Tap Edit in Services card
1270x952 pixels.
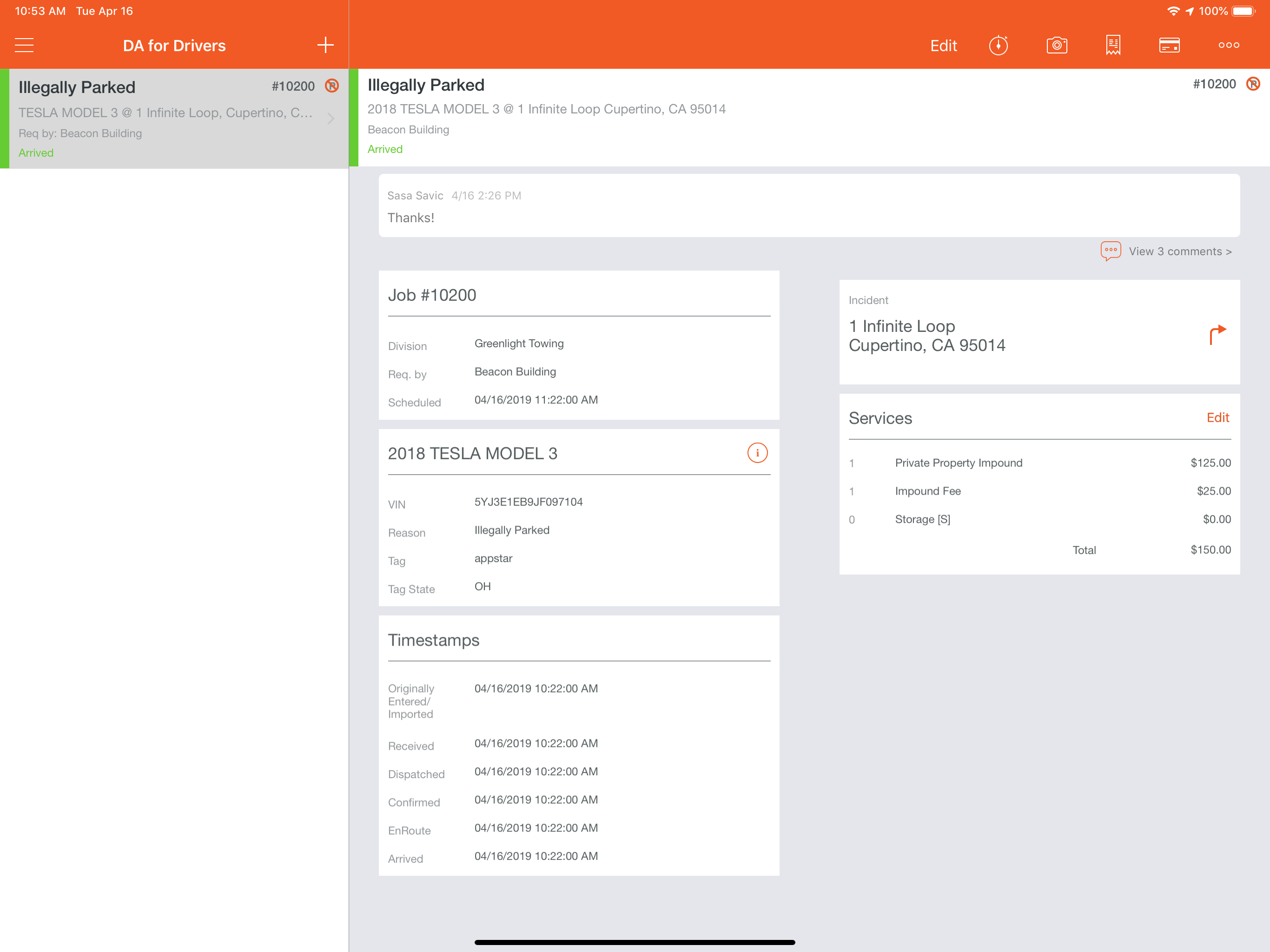click(1217, 417)
